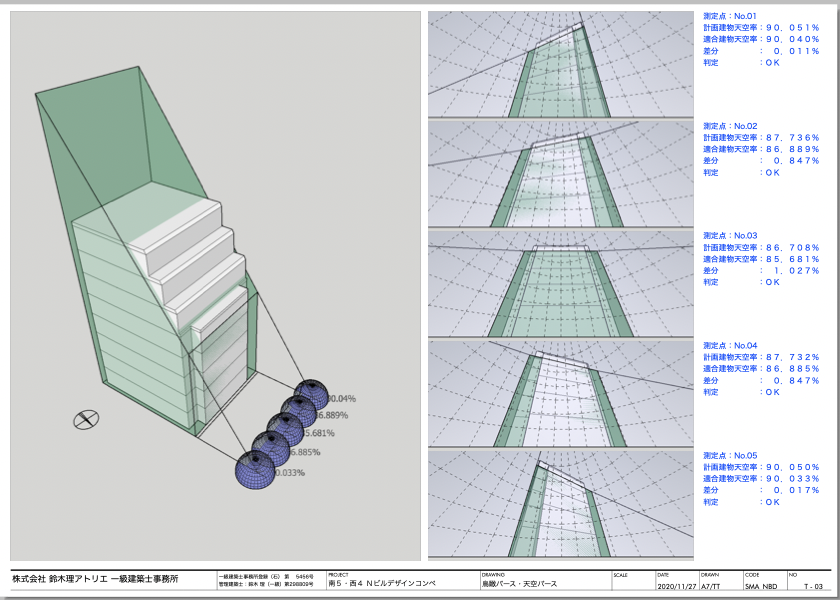The height and width of the screenshot is (600, 840).
Task: Click the 測定点：No.05 heading text
Action: (730, 455)
